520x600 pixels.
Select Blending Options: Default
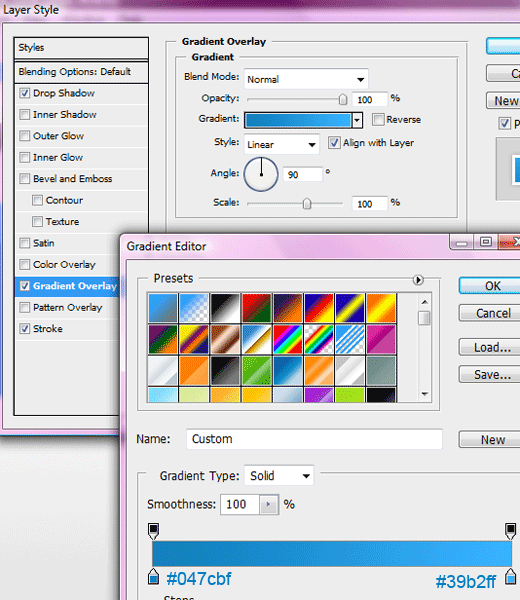(x=81, y=72)
